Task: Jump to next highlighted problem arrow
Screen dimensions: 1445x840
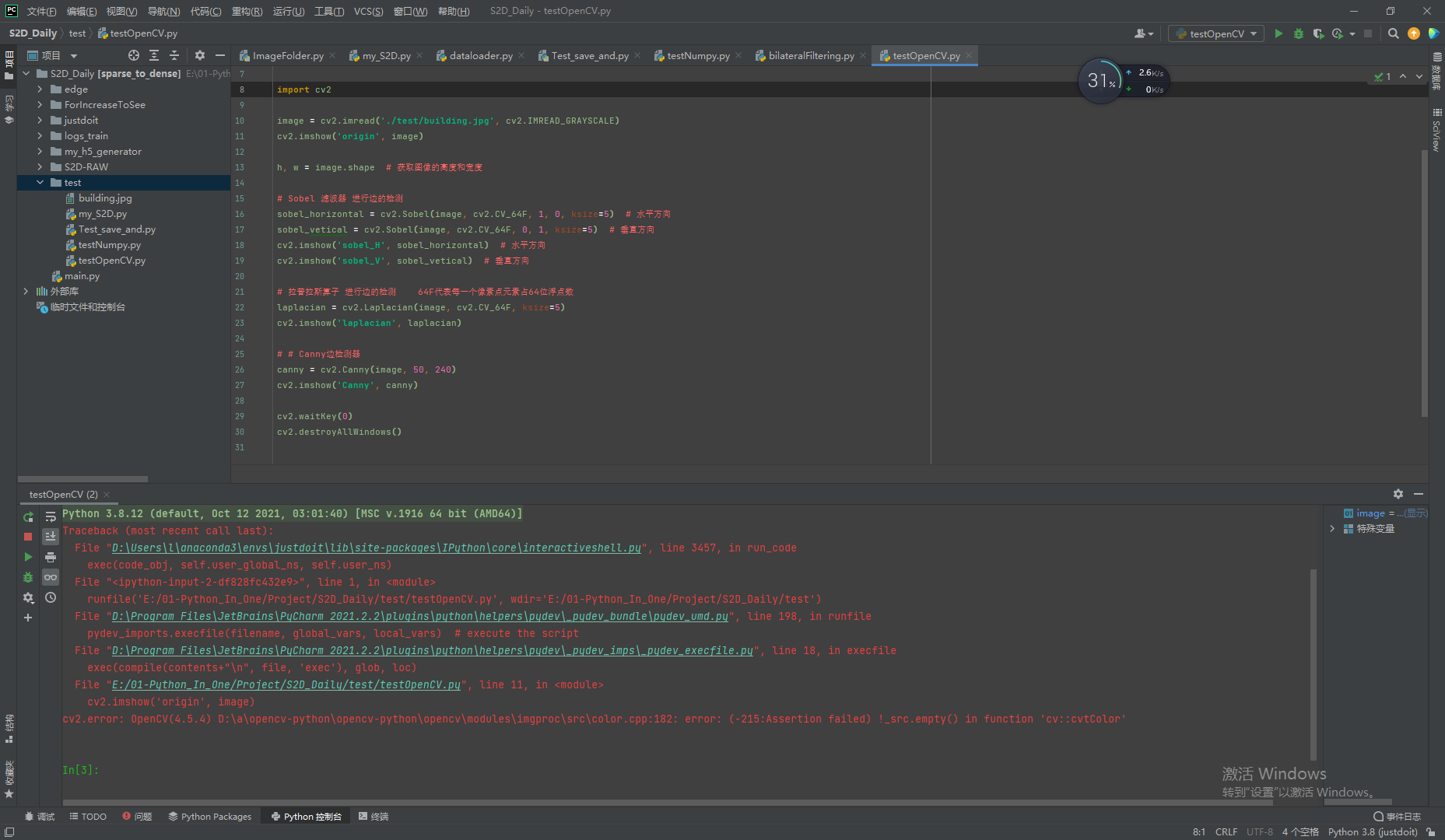Action: tap(1419, 76)
